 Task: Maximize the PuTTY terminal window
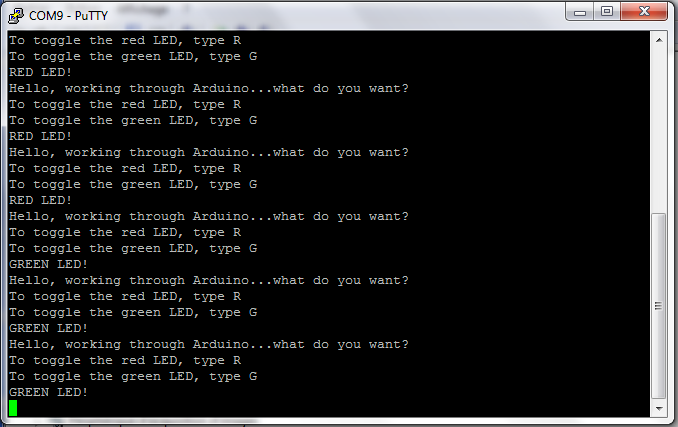point(607,12)
